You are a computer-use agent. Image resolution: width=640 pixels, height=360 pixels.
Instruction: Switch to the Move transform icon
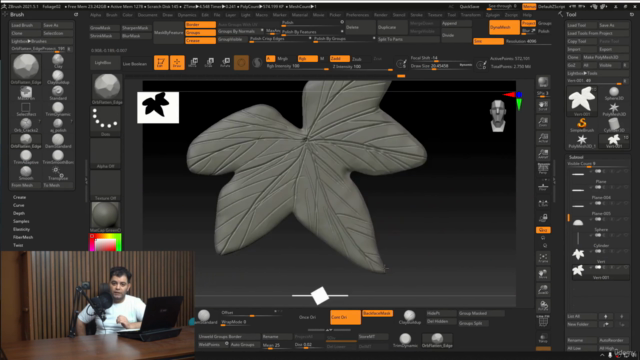coord(193,62)
